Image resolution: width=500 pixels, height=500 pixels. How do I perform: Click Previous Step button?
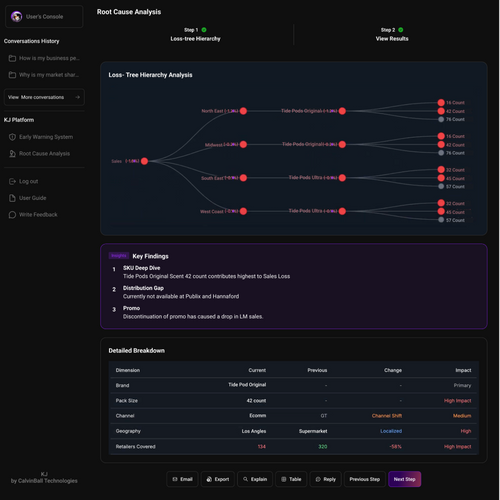[365, 479]
